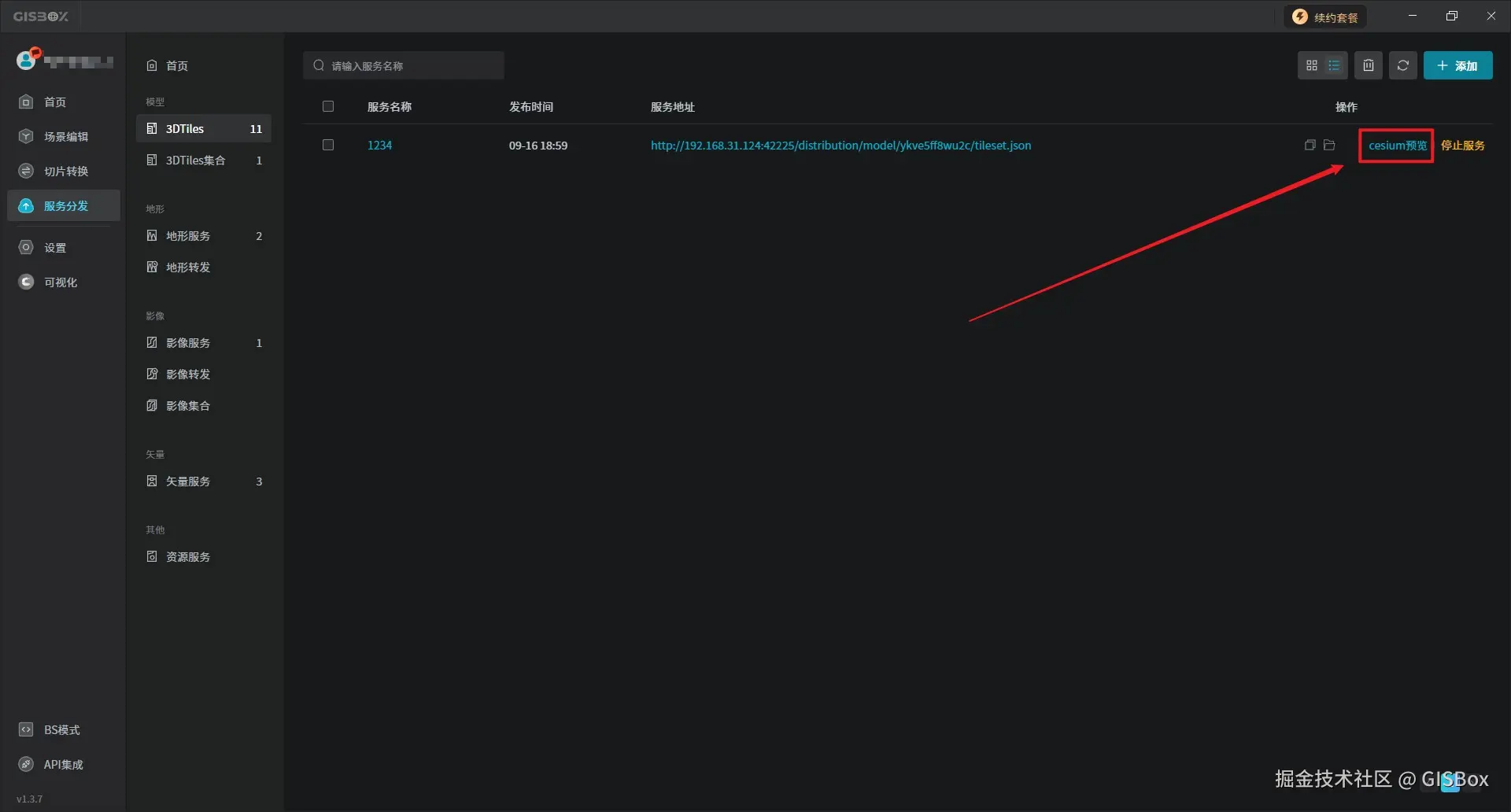Click the version label v1.3.7
Image resolution: width=1511 pixels, height=812 pixels.
coord(29,799)
